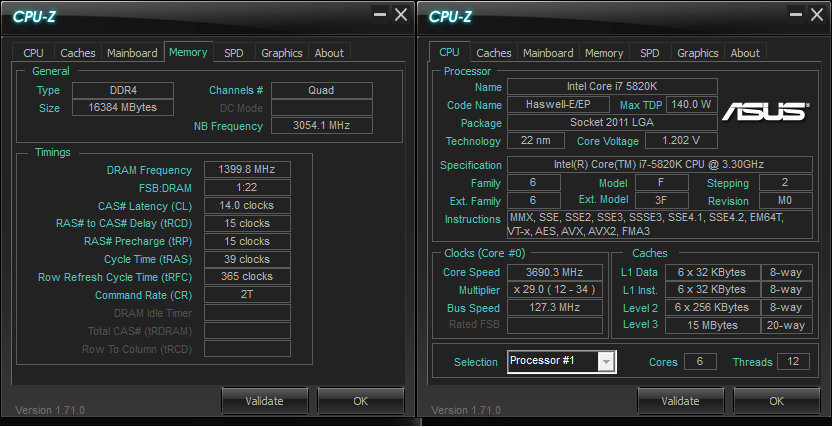Click the Quad channels field
The height and width of the screenshot is (427, 832).
[322, 90]
